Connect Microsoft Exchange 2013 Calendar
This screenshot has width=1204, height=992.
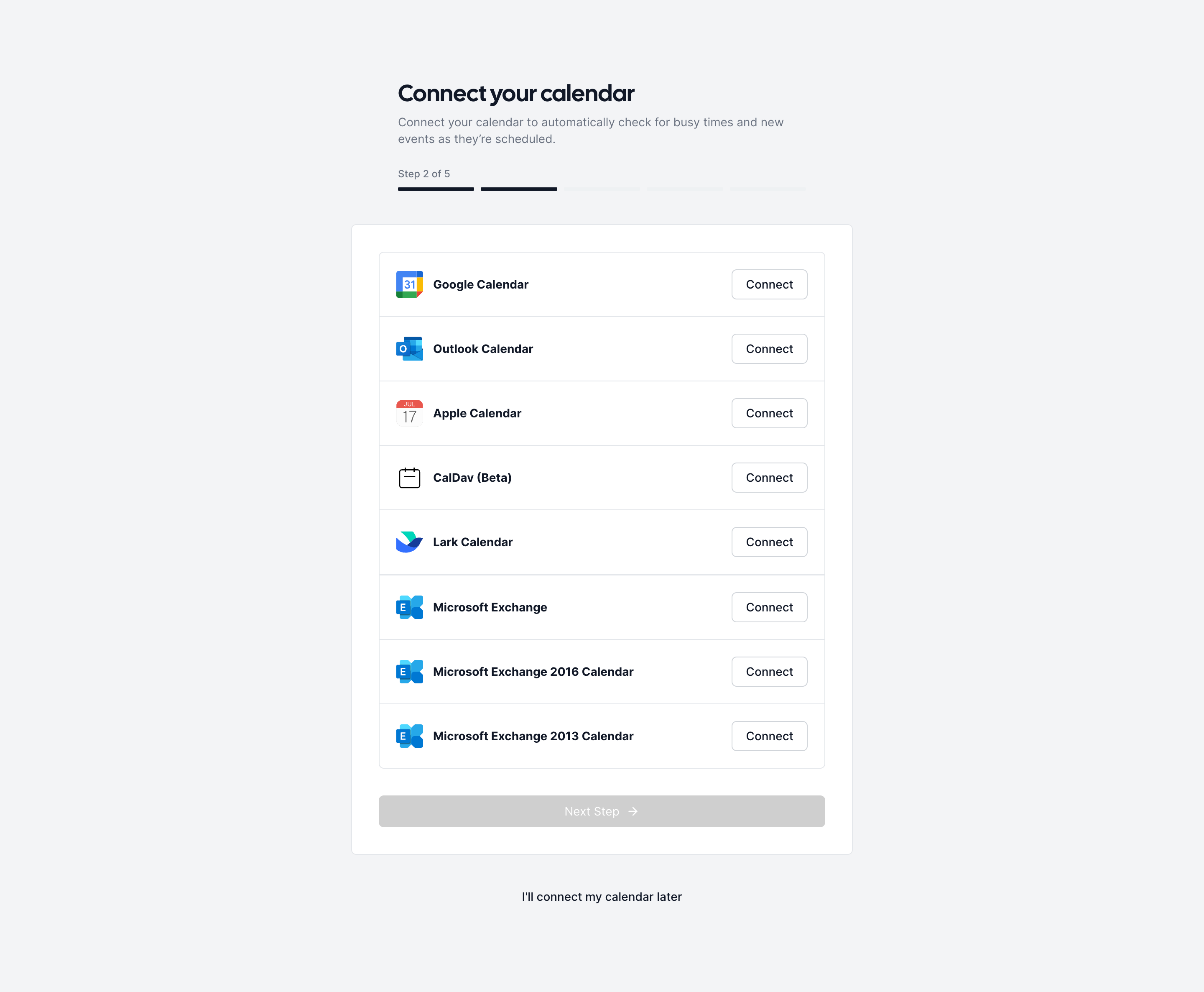coord(769,736)
